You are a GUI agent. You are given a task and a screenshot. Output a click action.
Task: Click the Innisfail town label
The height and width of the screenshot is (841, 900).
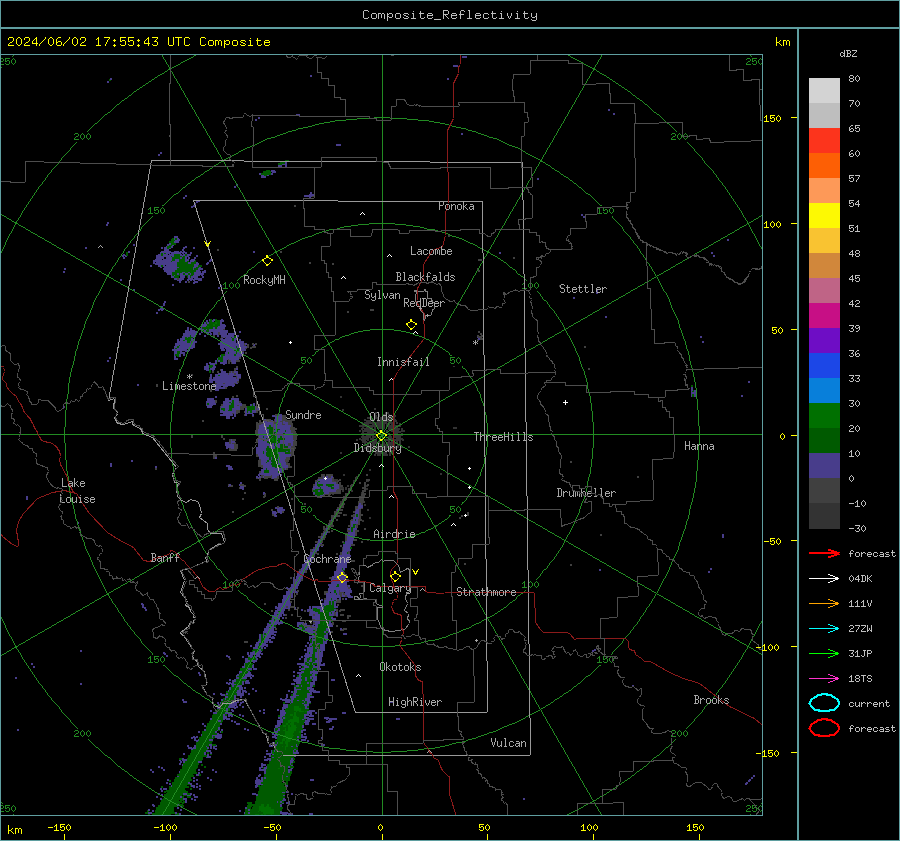[403, 362]
